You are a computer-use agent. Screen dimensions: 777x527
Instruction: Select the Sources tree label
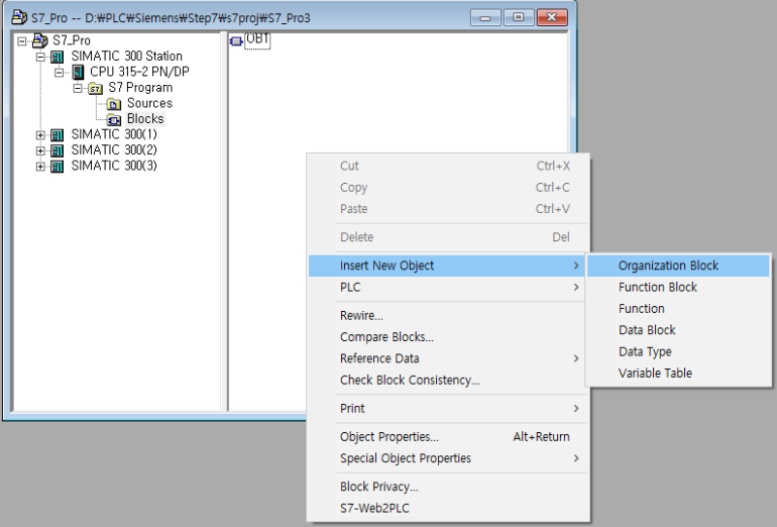(150, 103)
